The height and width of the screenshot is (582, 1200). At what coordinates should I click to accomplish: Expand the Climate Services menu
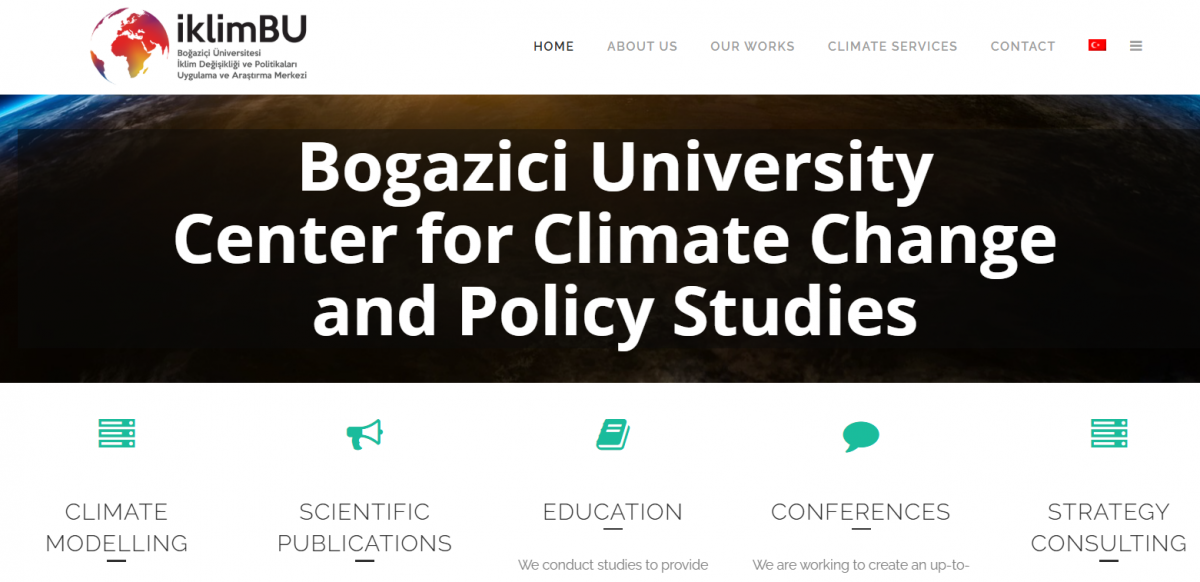(892, 47)
